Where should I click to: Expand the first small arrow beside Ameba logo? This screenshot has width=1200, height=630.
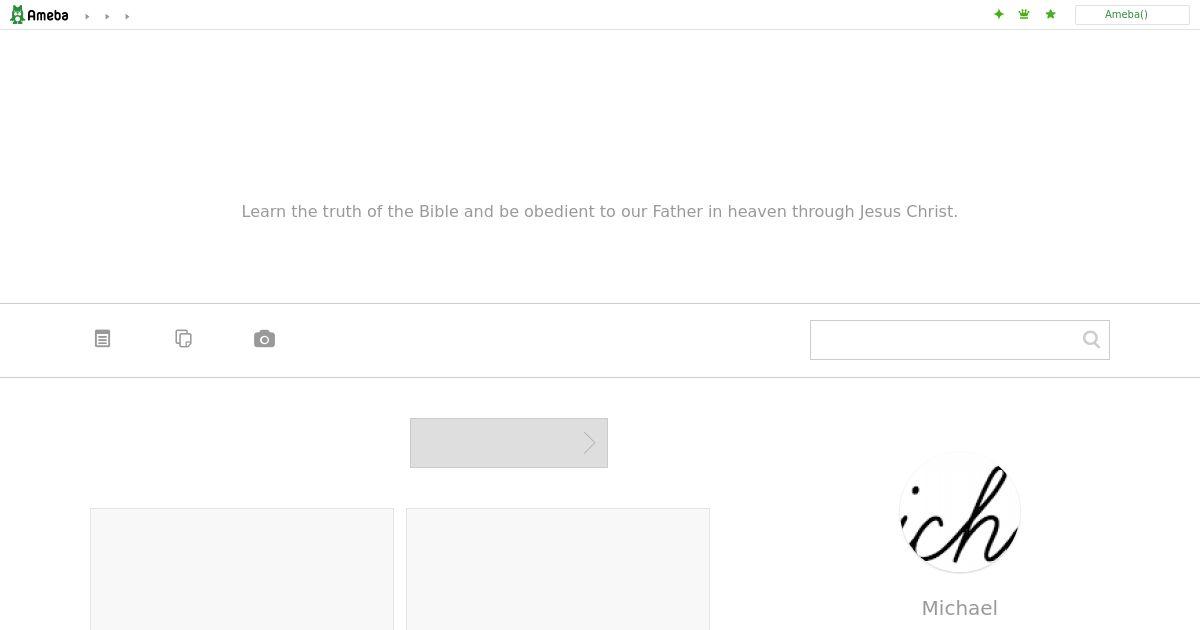[87, 16]
